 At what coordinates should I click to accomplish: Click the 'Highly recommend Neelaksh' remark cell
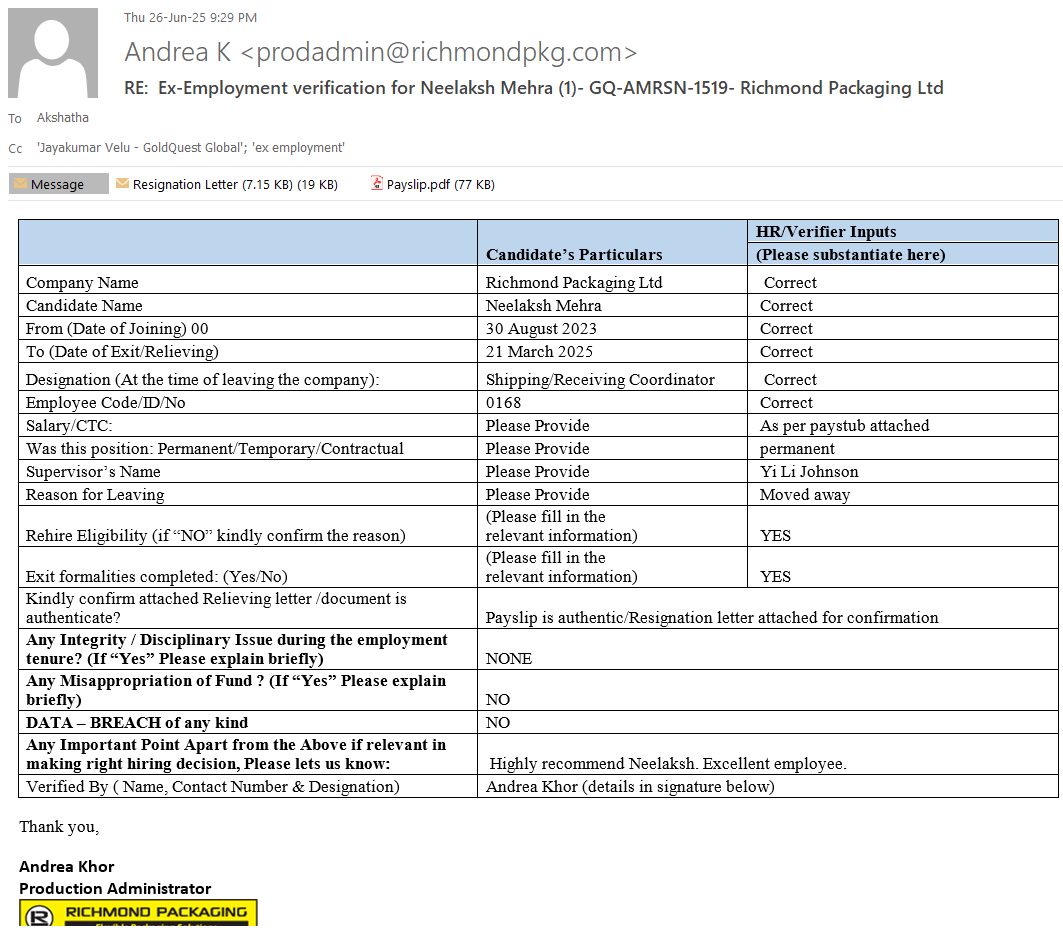(x=668, y=764)
